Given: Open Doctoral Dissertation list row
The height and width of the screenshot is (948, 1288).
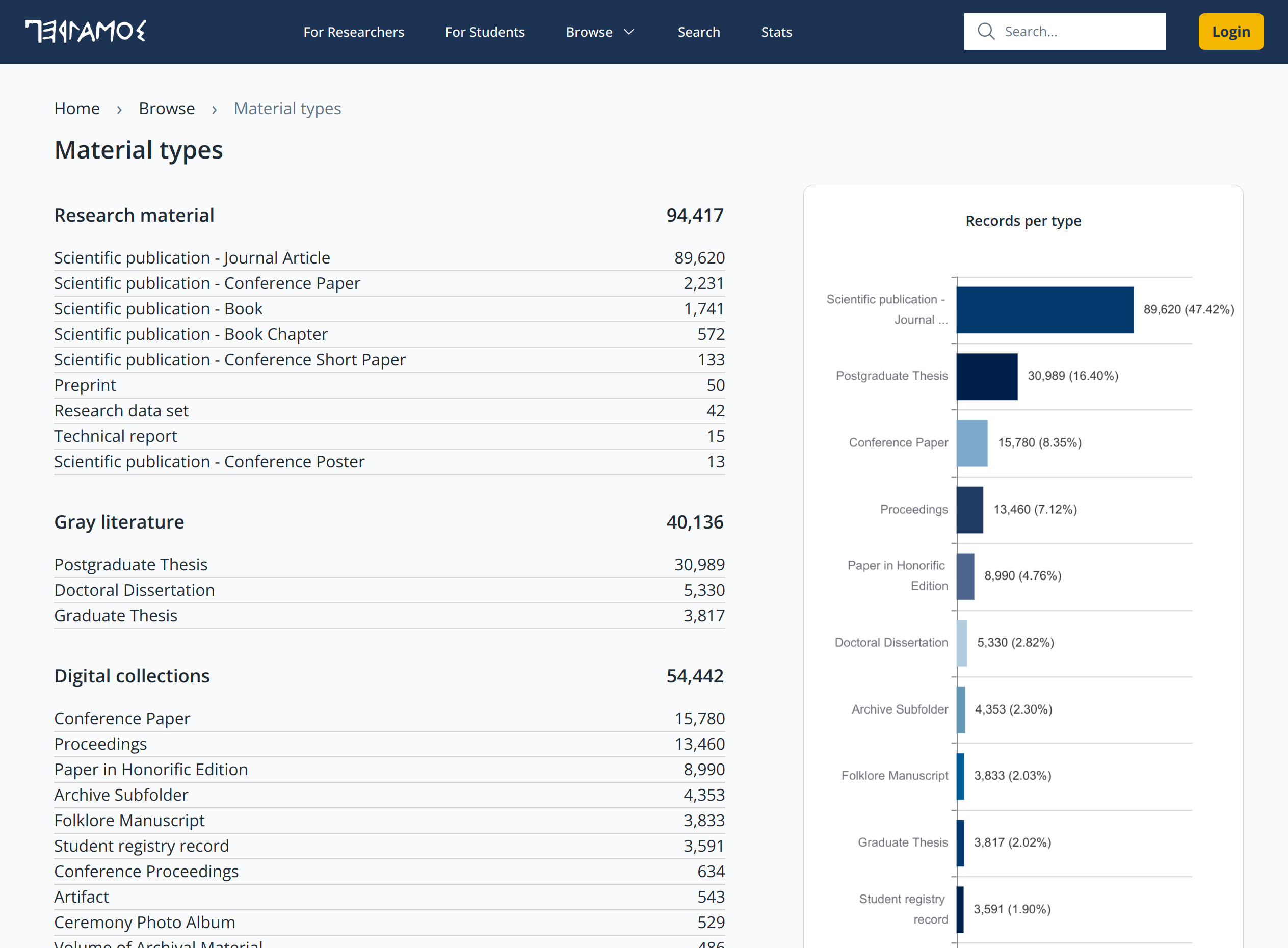Looking at the screenshot, I should (389, 590).
